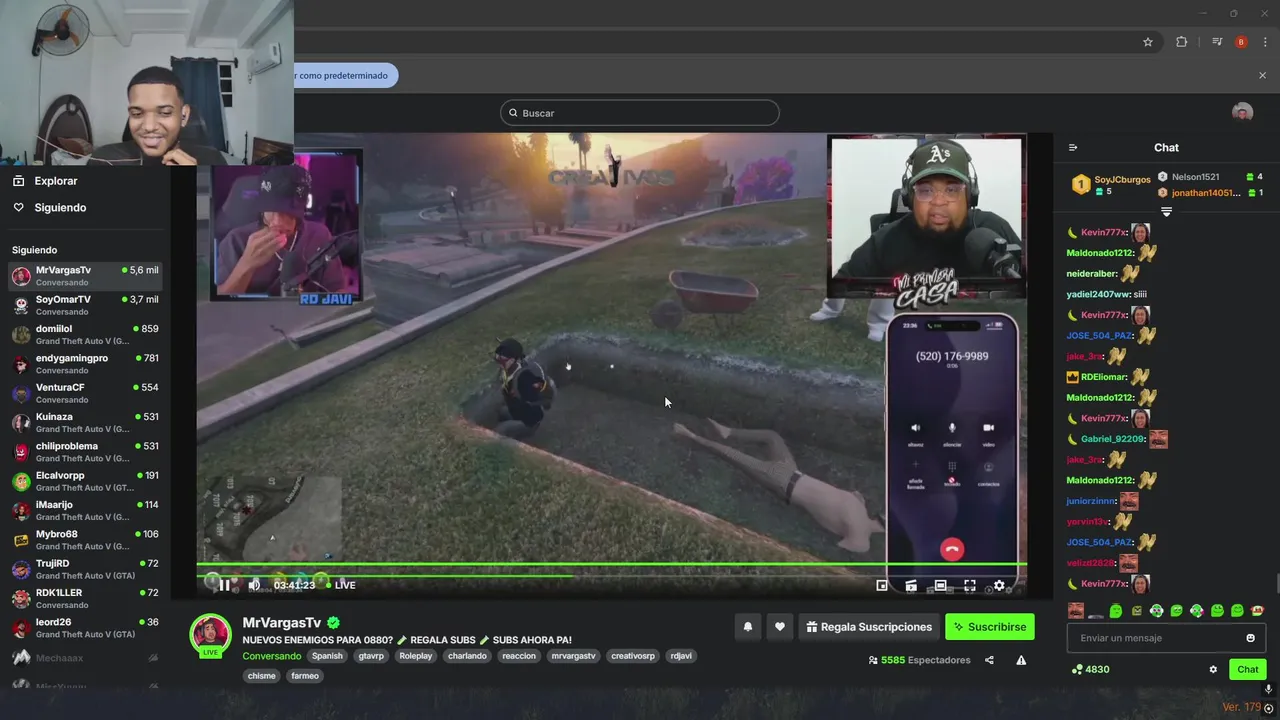Pause the live stream video
Viewport: 1280px width, 720px height.
(x=224, y=585)
